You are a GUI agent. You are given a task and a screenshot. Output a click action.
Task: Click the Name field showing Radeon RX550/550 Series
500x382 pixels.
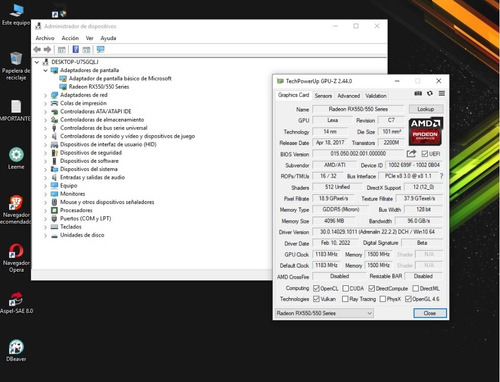(x=358, y=109)
